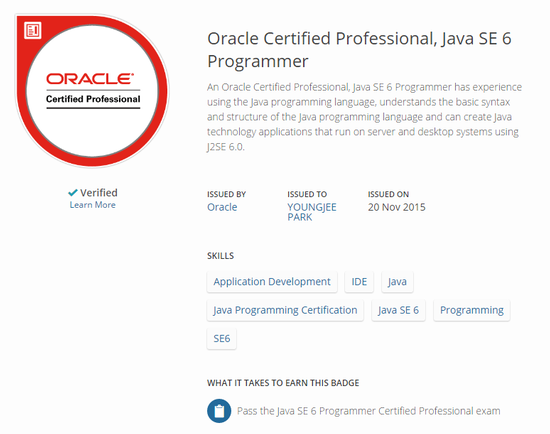This screenshot has height=434, width=550.
Task: Click WHAT IT TAKES TO EARN THIS BADGE heading
Action: tap(283, 383)
